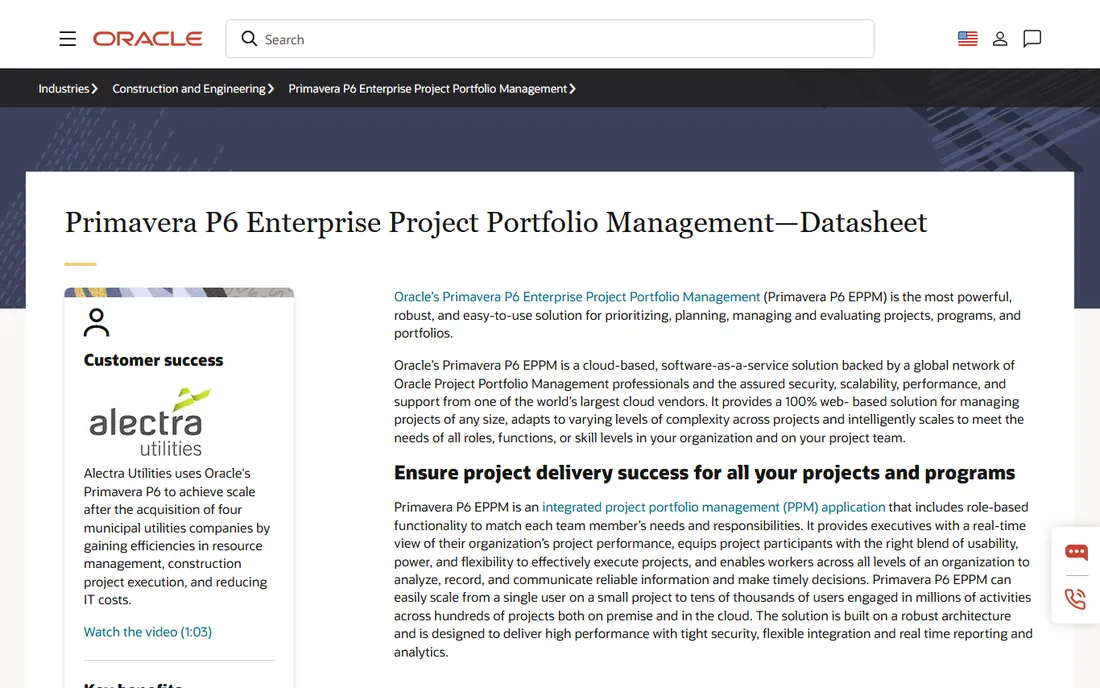Click the Customer success person icon
The image size is (1100, 688).
[97, 323]
